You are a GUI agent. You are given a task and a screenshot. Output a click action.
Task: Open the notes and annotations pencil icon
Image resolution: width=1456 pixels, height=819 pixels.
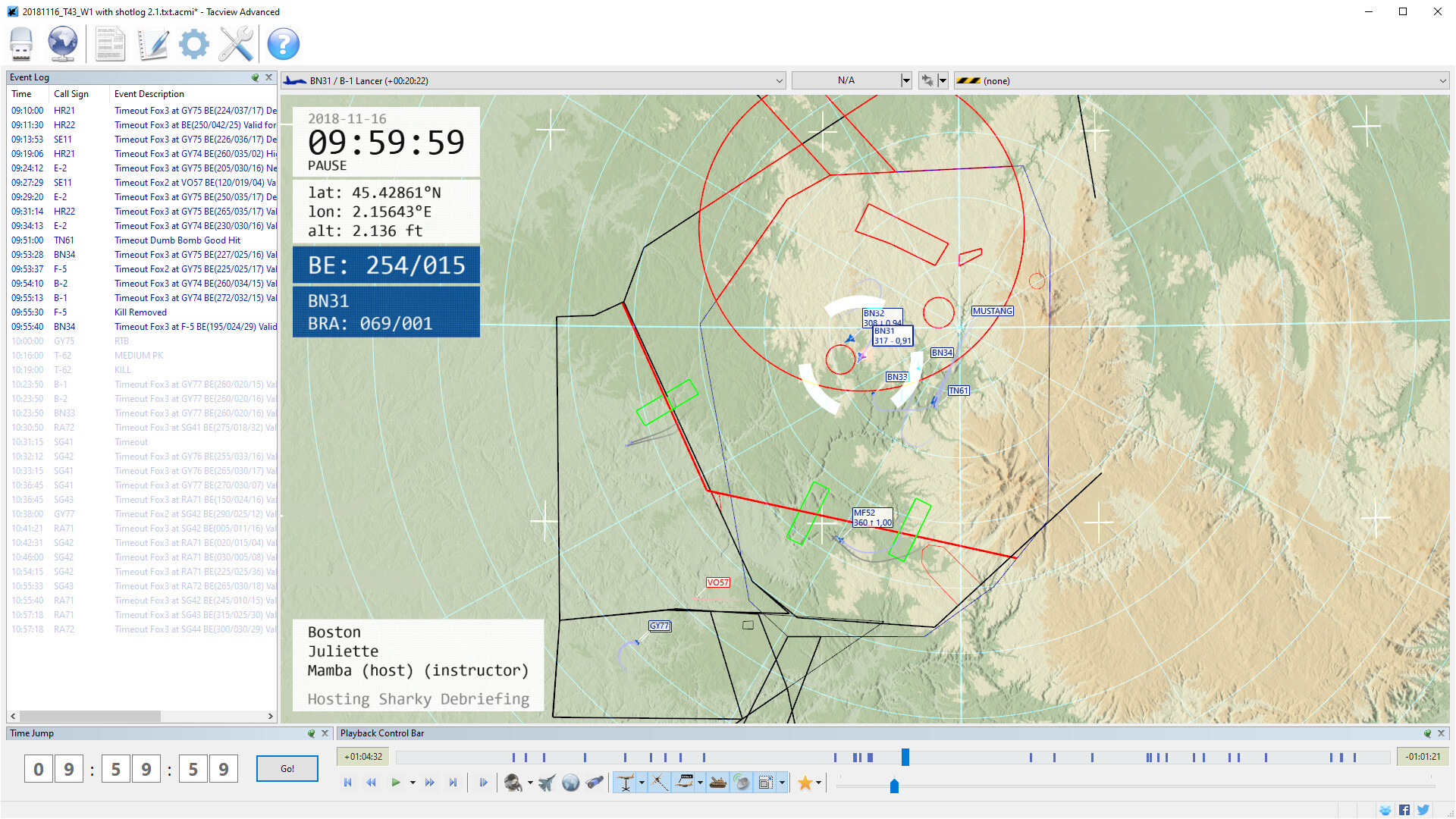[x=152, y=43]
